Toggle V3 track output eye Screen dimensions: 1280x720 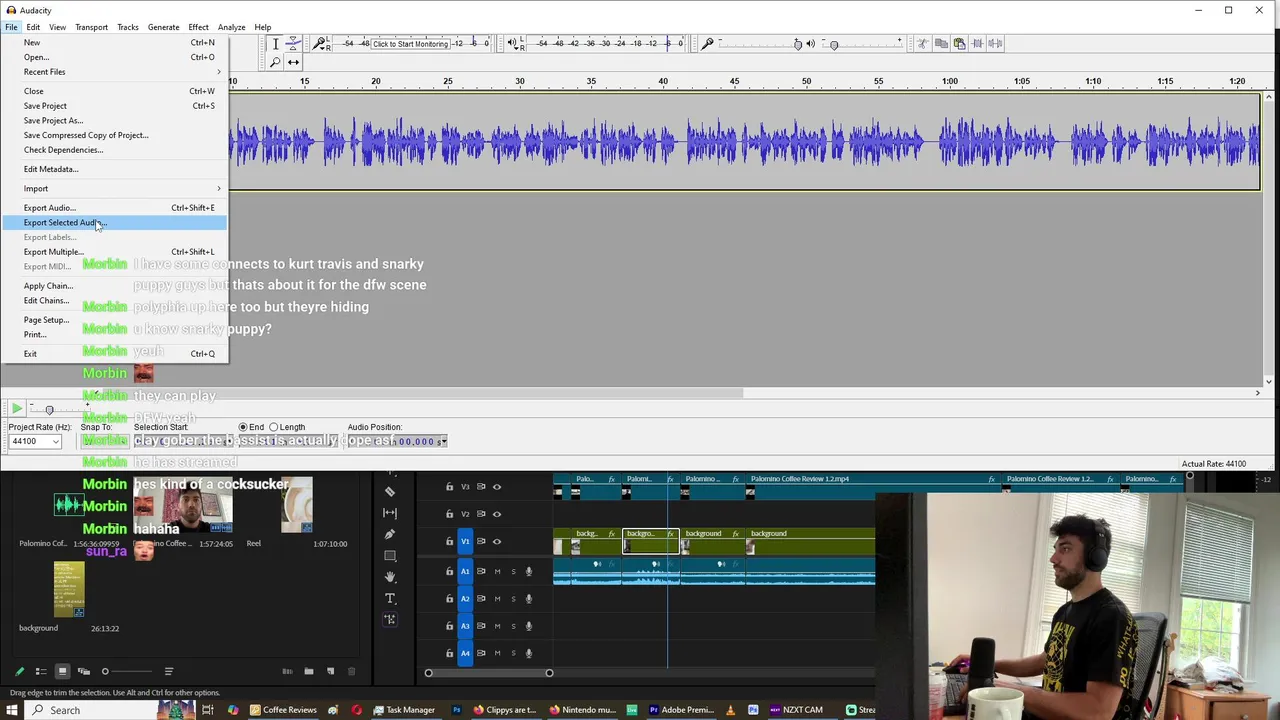496,487
